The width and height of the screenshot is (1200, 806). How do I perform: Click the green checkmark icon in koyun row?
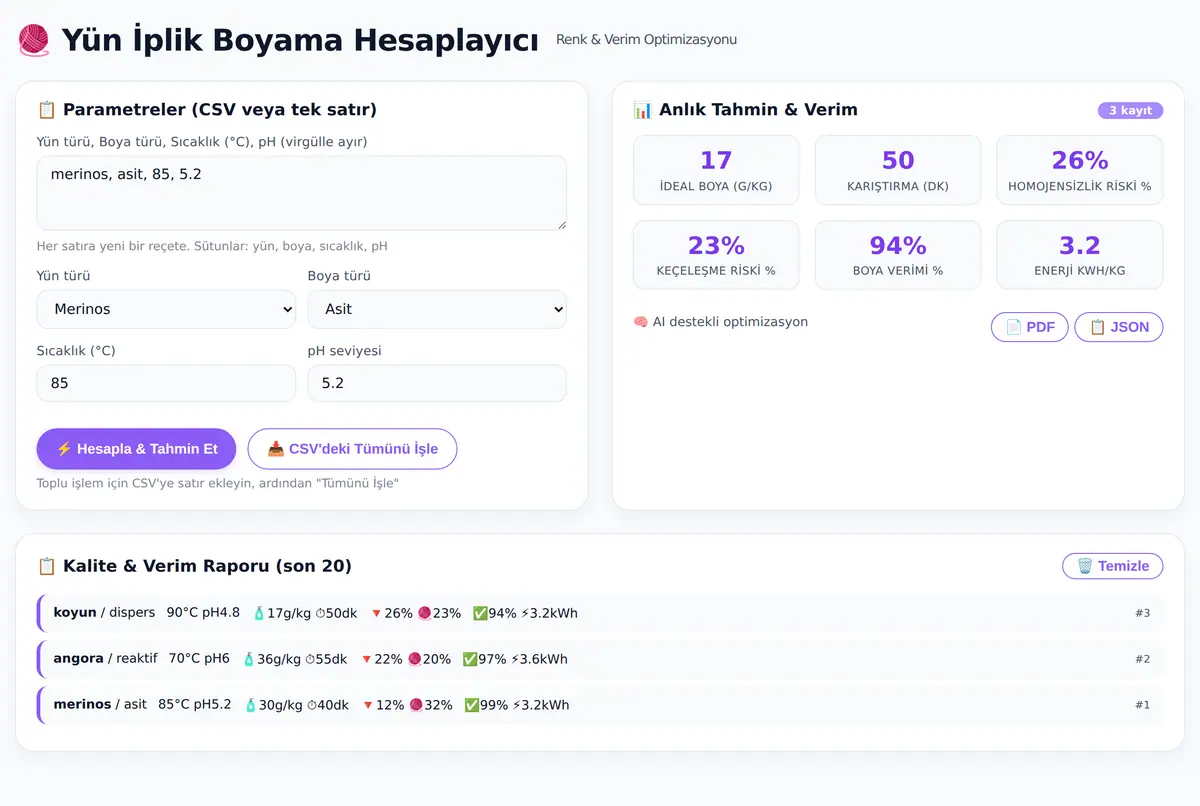click(x=480, y=613)
